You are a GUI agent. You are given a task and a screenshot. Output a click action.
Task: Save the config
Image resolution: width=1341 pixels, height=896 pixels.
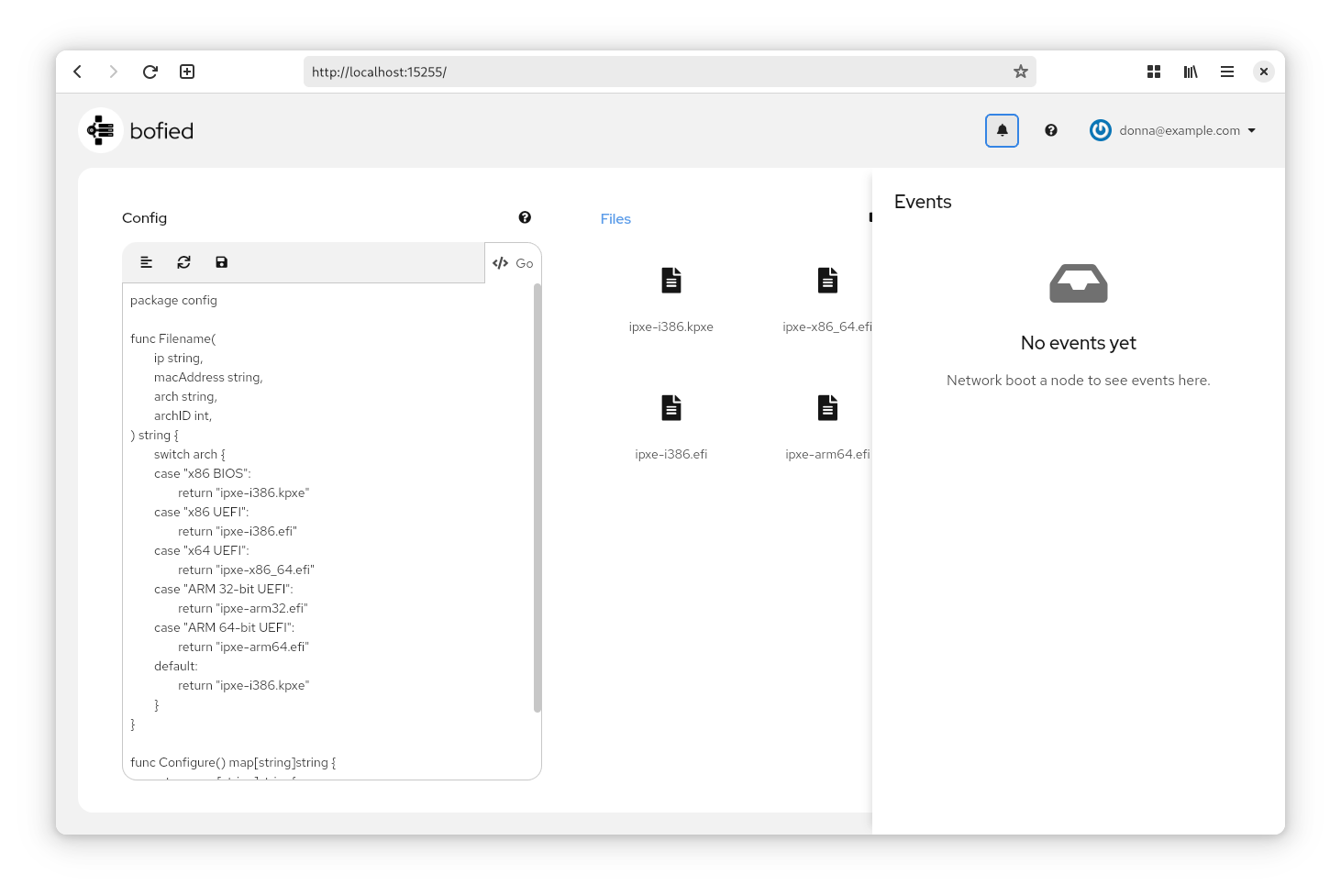pos(221,262)
